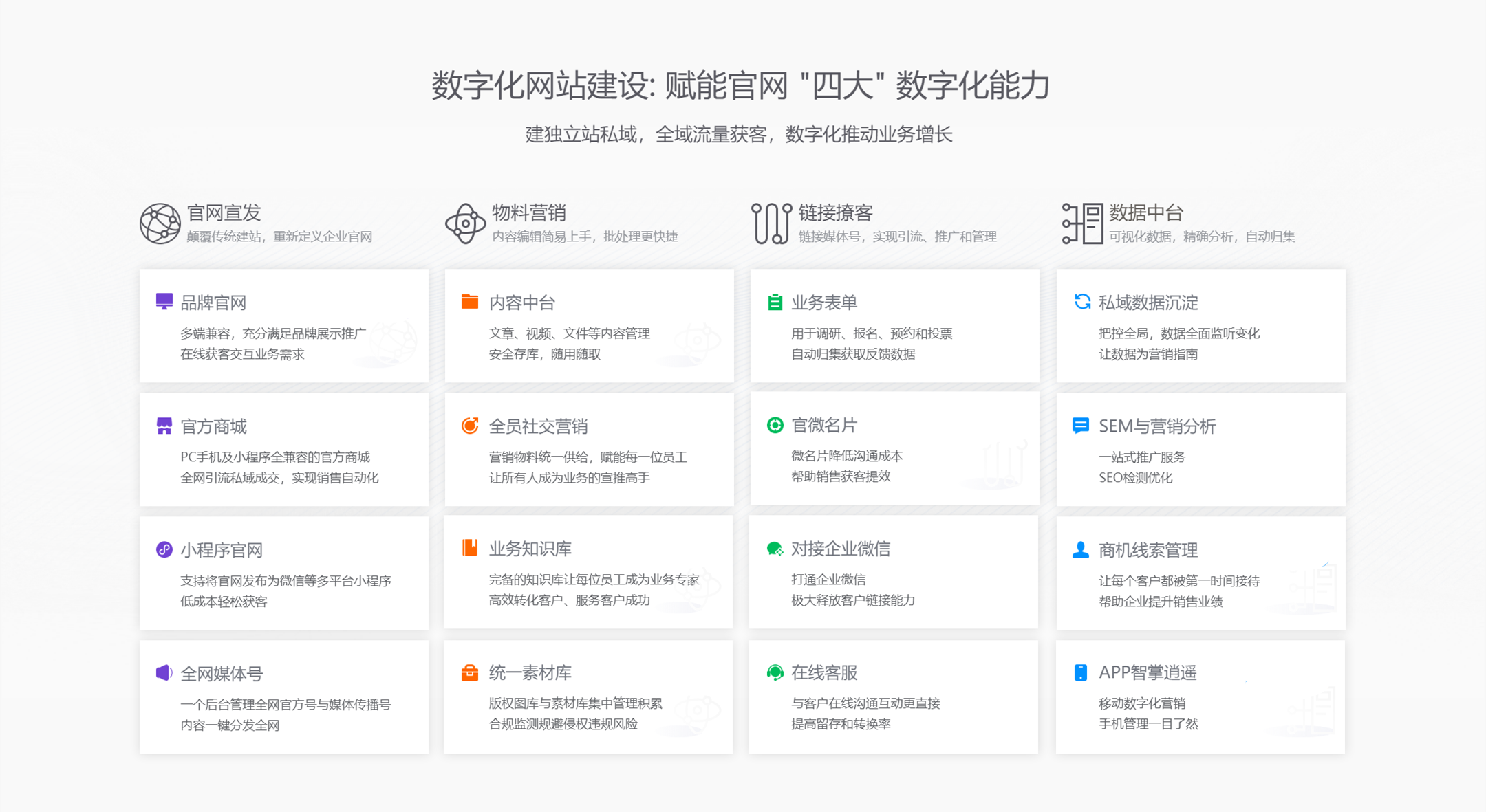Click the route icon beside 链接撩客
This screenshot has width=1486, height=812.
(x=771, y=223)
